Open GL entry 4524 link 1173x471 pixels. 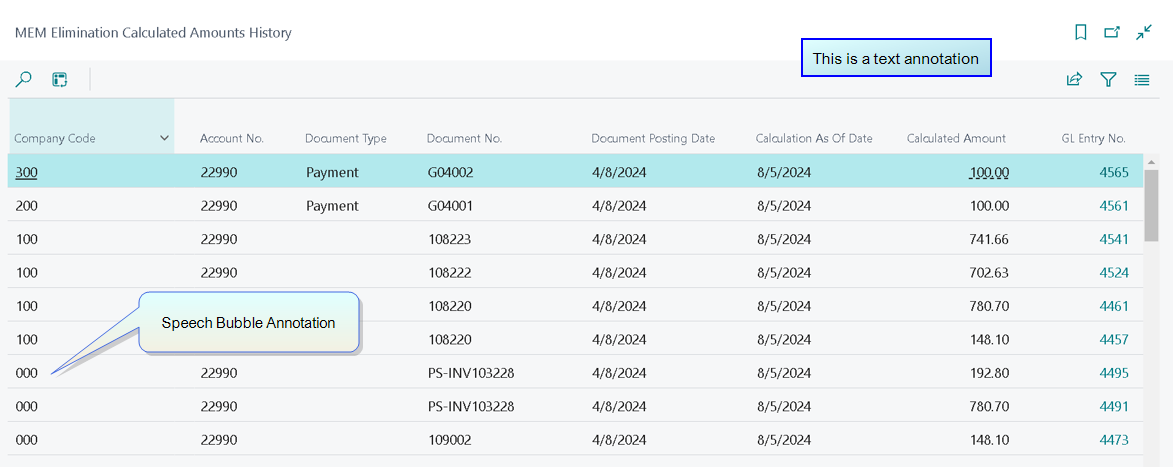coord(1114,273)
